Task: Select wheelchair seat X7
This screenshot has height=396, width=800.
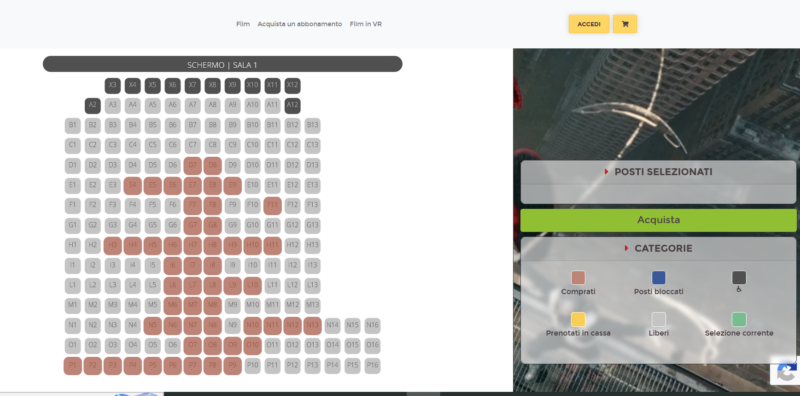Action: tap(192, 86)
